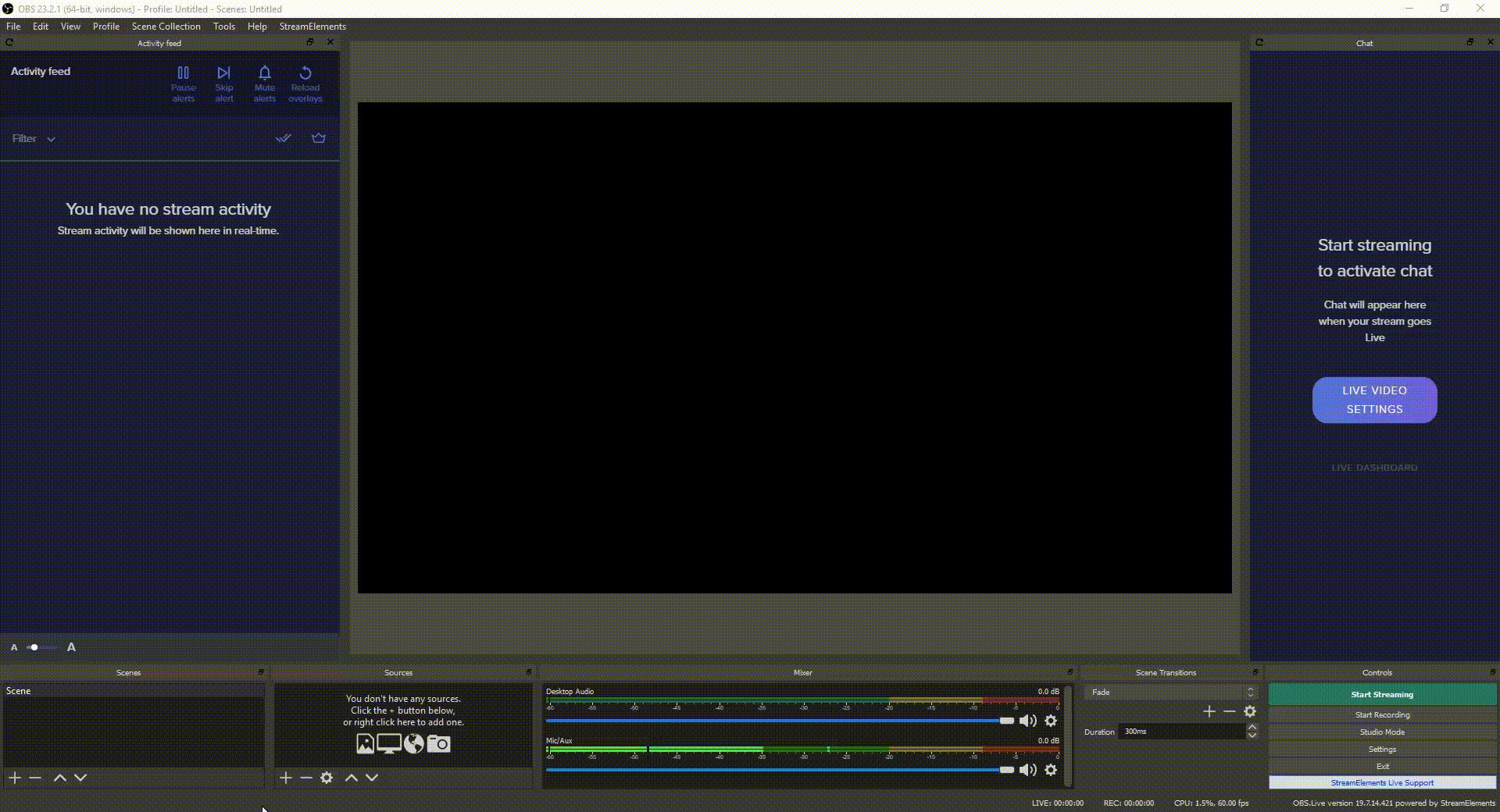Click Exit button in Controls
1500x812 pixels.
pos(1382,767)
